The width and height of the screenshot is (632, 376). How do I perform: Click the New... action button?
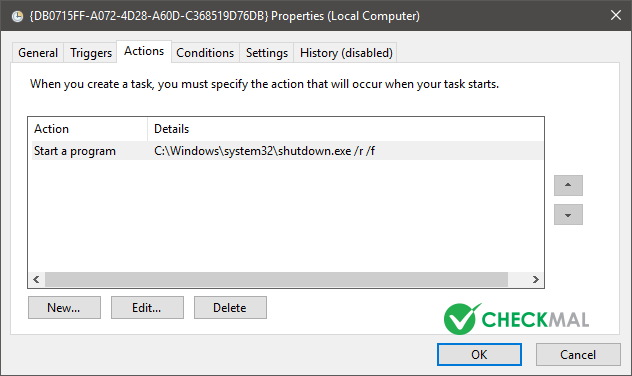pos(64,308)
